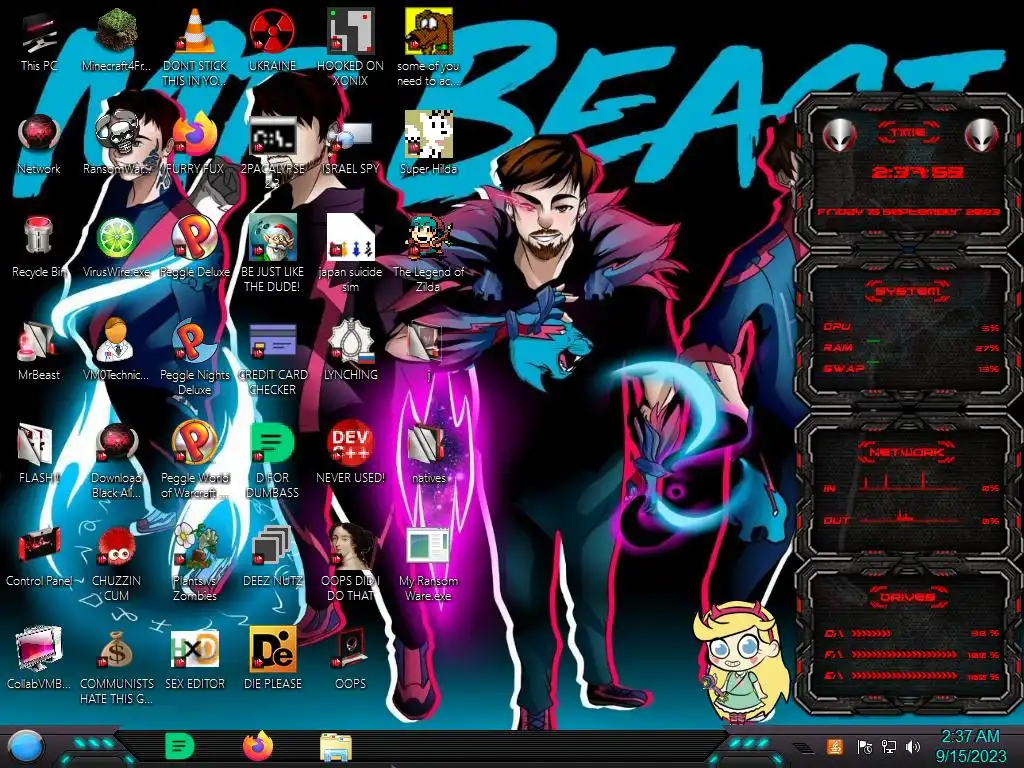This screenshot has height=768, width=1024.
Task: Click the right alien head on TIME widget
Action: point(982,135)
